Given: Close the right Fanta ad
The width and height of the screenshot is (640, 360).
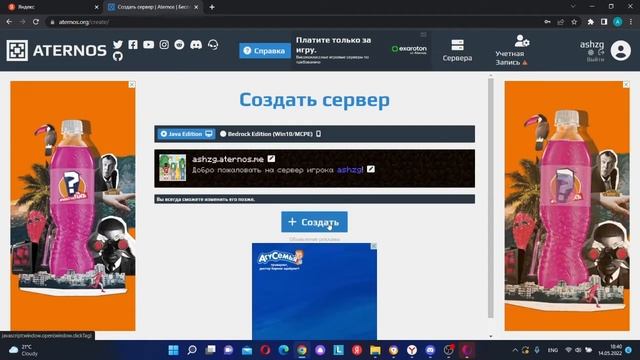Looking at the screenshot, I should point(626,84).
